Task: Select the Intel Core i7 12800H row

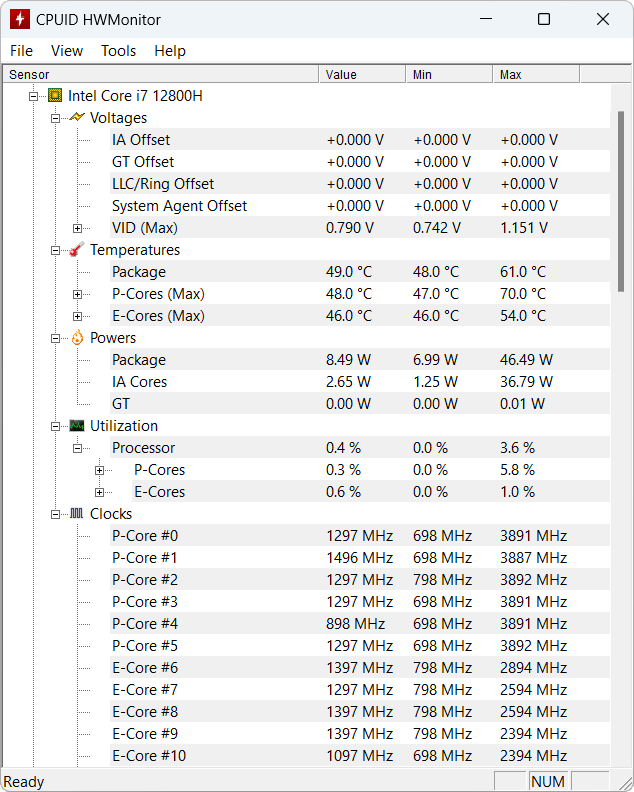Action: coord(135,95)
